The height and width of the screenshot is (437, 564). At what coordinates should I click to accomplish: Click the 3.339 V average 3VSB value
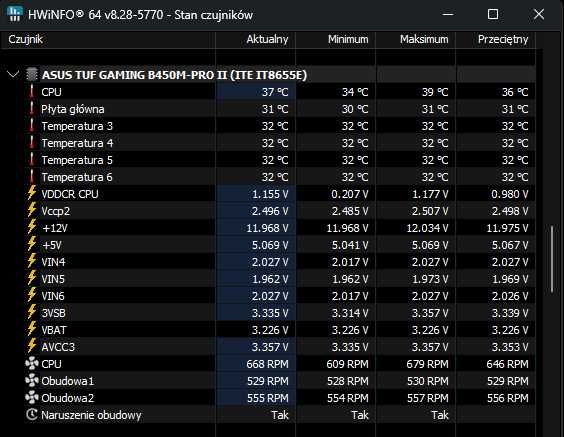coord(510,313)
